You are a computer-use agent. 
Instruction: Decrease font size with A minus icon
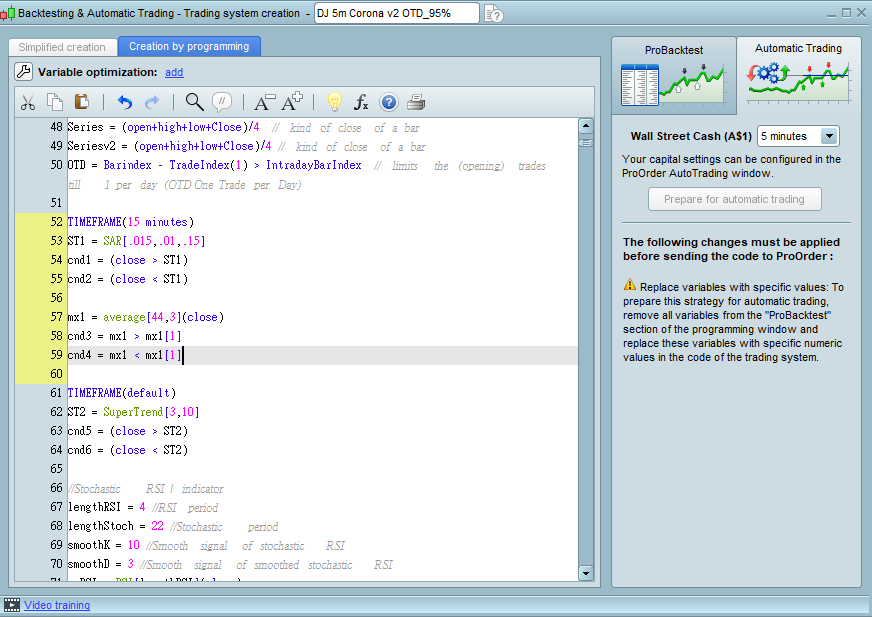[x=264, y=102]
